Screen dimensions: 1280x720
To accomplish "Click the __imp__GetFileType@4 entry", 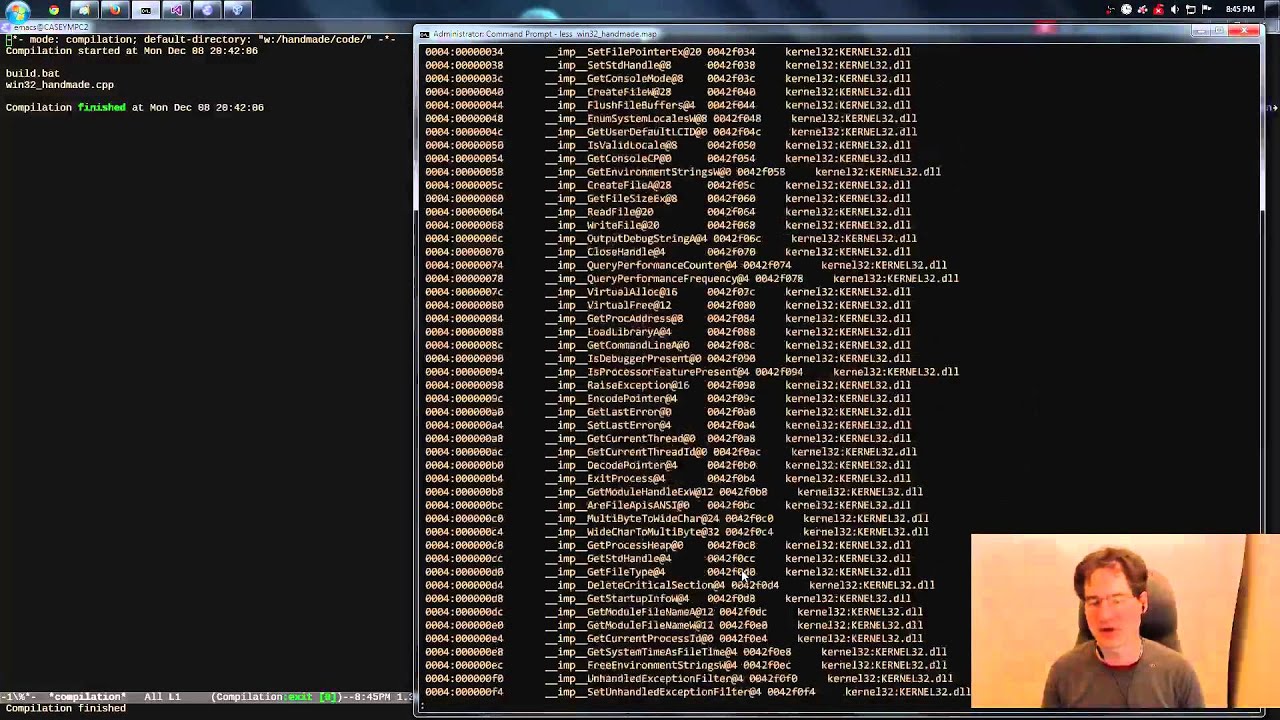I will tap(605, 571).
